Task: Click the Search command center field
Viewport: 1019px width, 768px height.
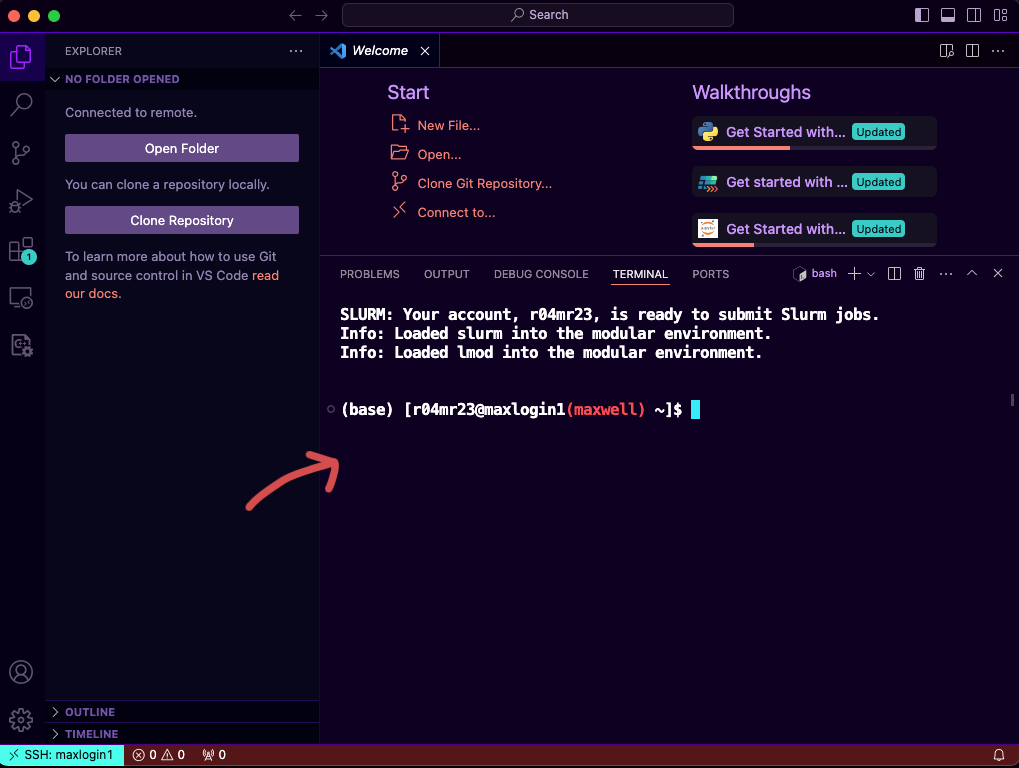Action: click(538, 15)
